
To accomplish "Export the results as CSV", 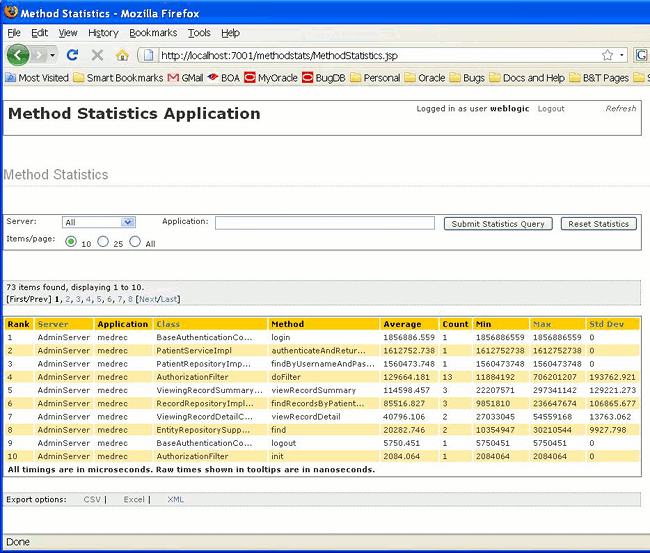I will coord(92,499).
